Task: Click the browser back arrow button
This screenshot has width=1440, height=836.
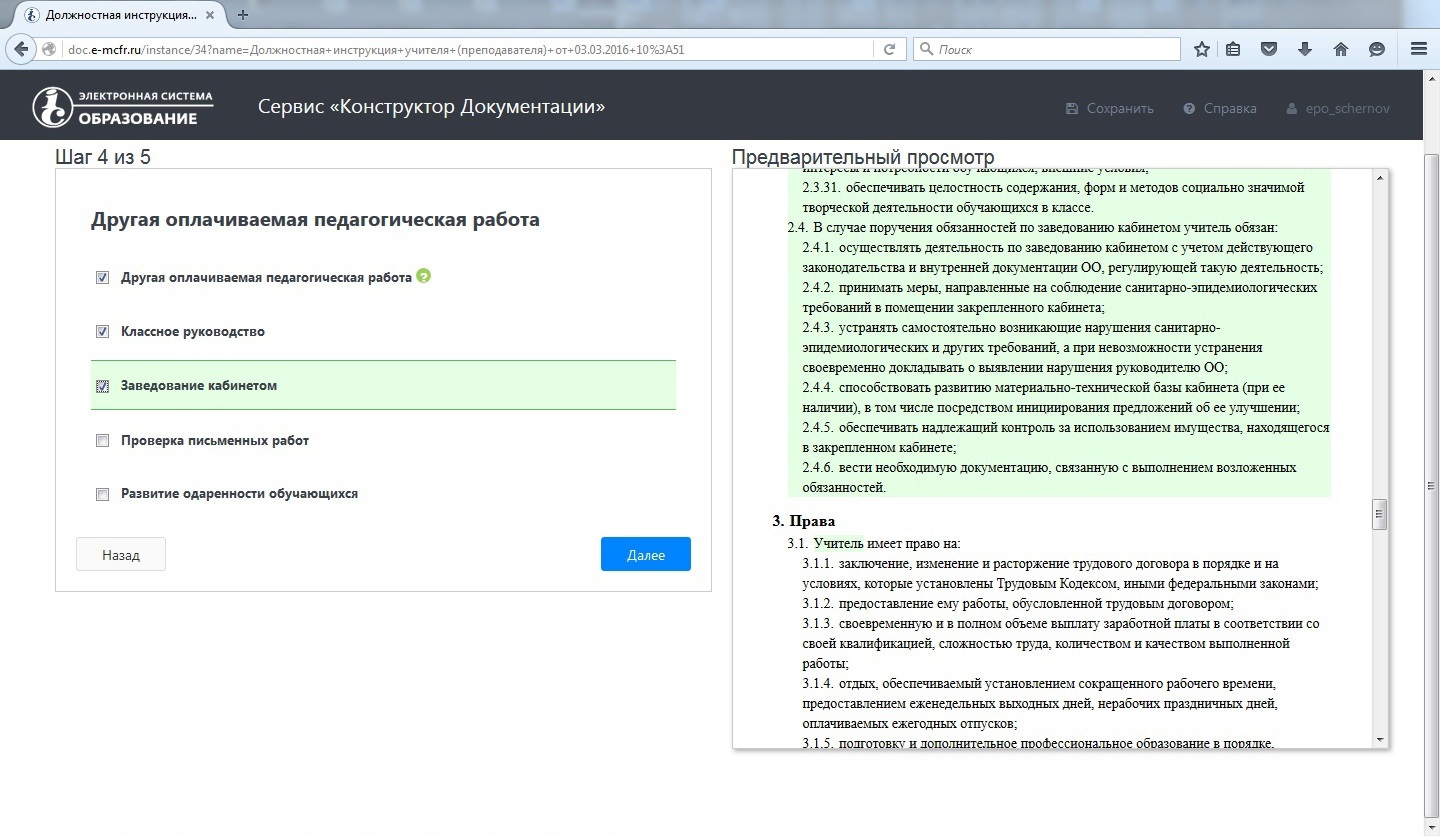Action: pyautogui.click(x=21, y=49)
